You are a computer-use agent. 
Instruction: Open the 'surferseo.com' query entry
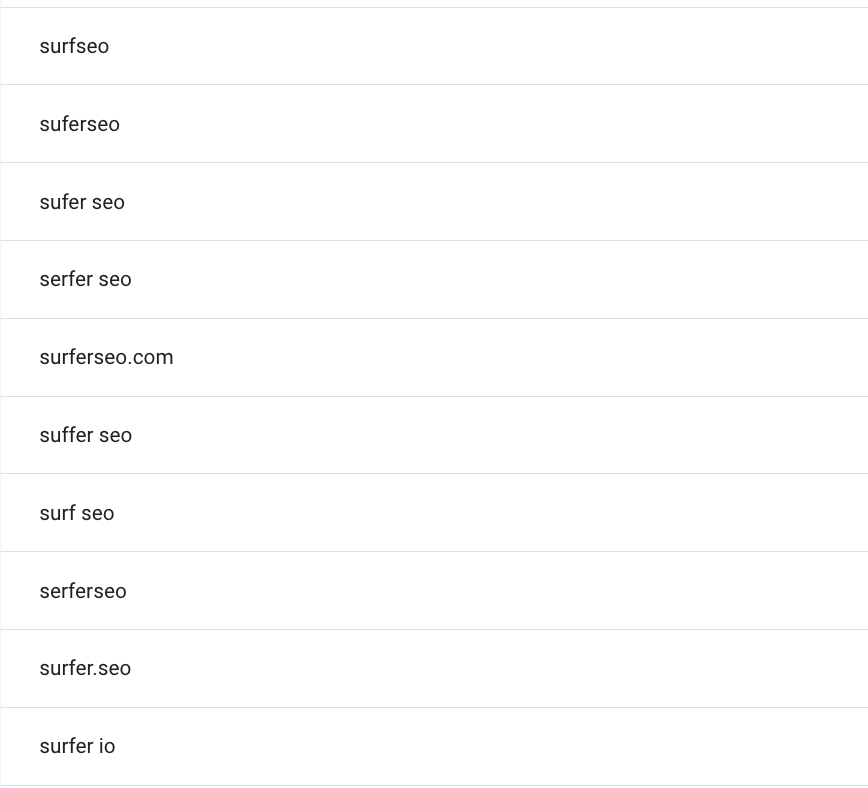point(106,357)
